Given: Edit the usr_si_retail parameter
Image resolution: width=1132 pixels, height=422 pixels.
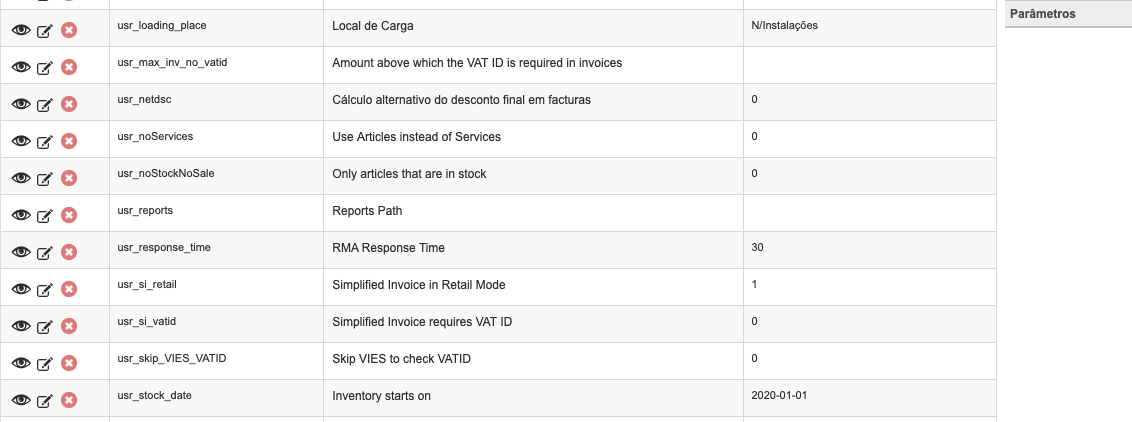Looking at the screenshot, I should [x=45, y=289].
